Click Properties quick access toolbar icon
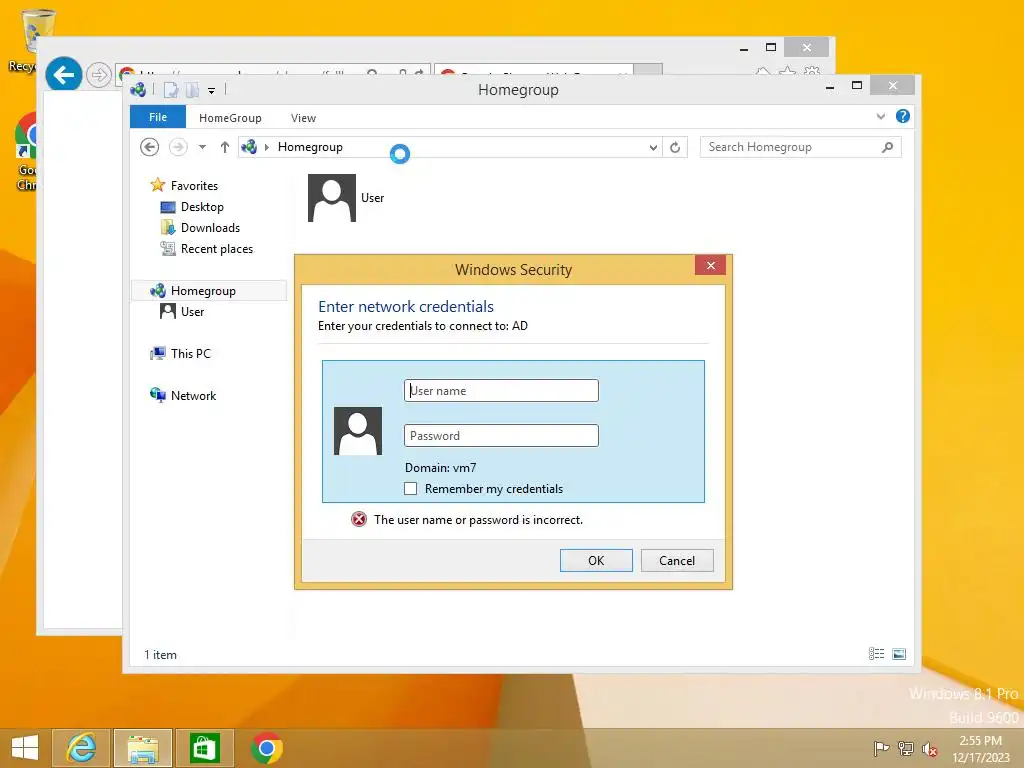Viewport: 1024px width, 768px height. point(171,90)
